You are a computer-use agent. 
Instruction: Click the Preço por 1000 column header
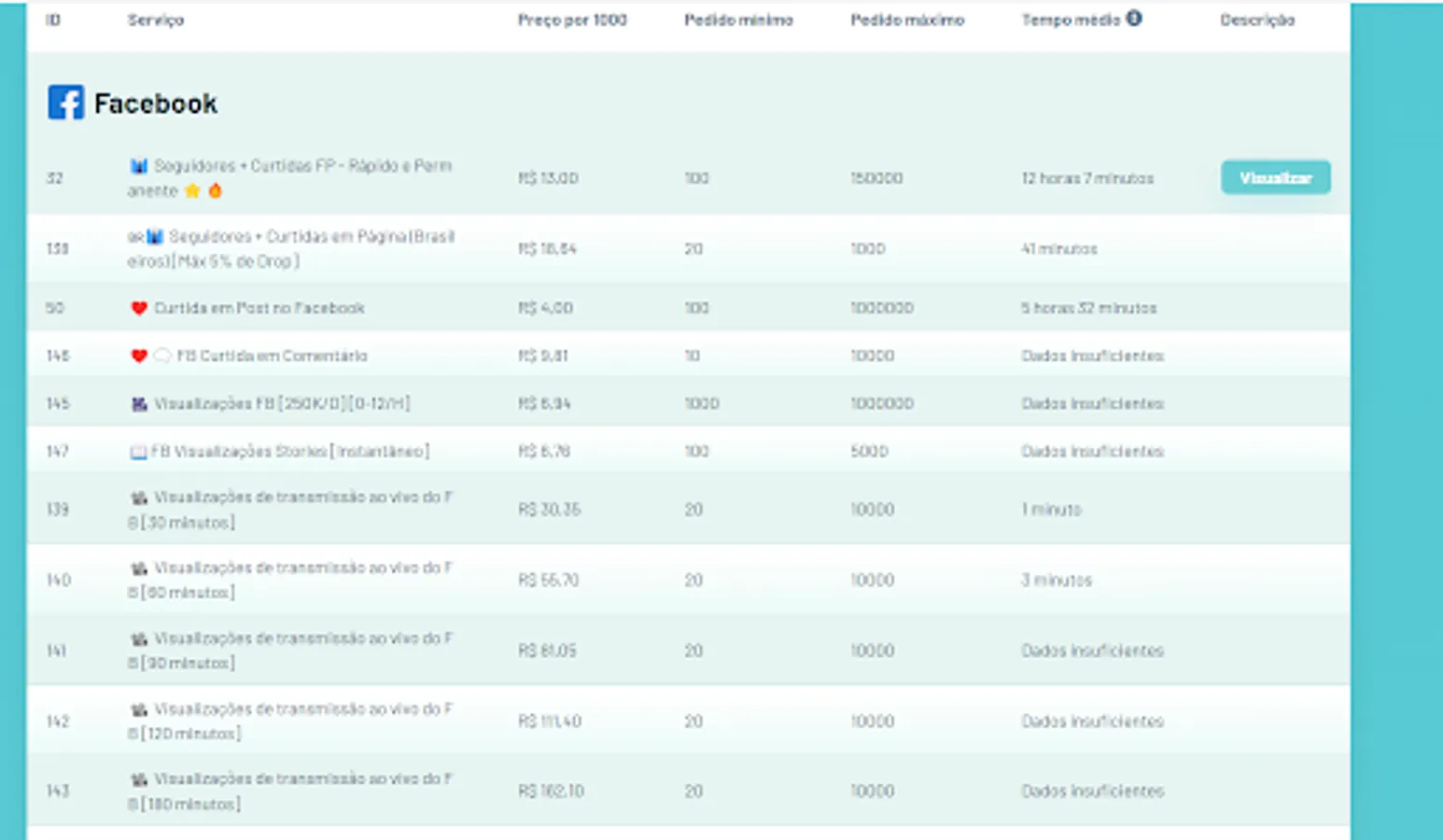pos(572,20)
